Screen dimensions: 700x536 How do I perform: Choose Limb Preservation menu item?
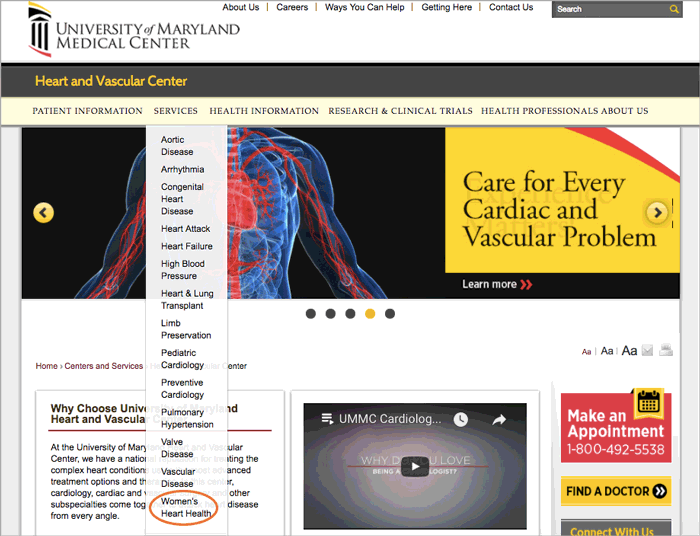point(186,329)
